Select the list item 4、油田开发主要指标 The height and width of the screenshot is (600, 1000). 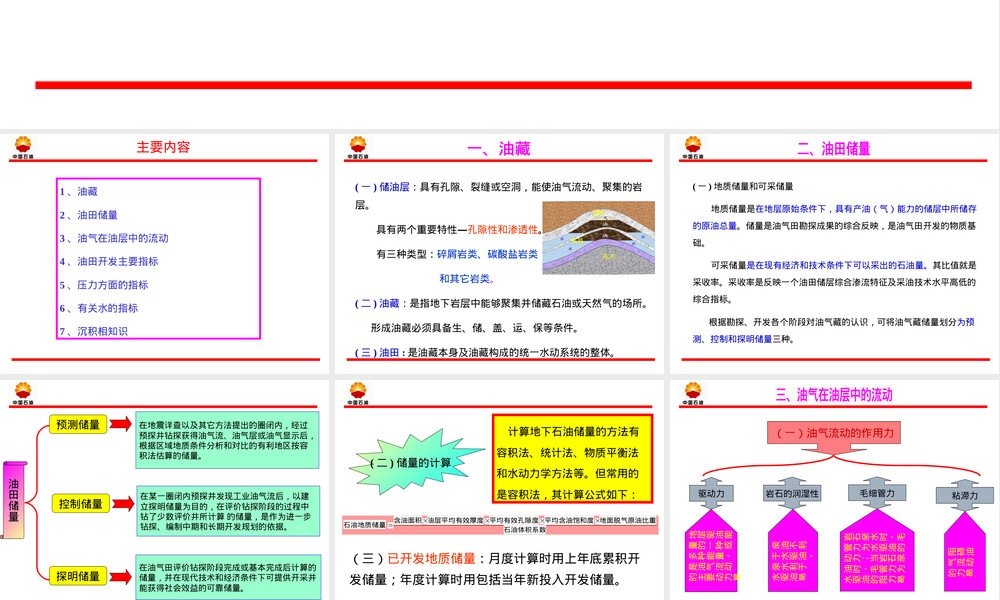tap(109, 261)
